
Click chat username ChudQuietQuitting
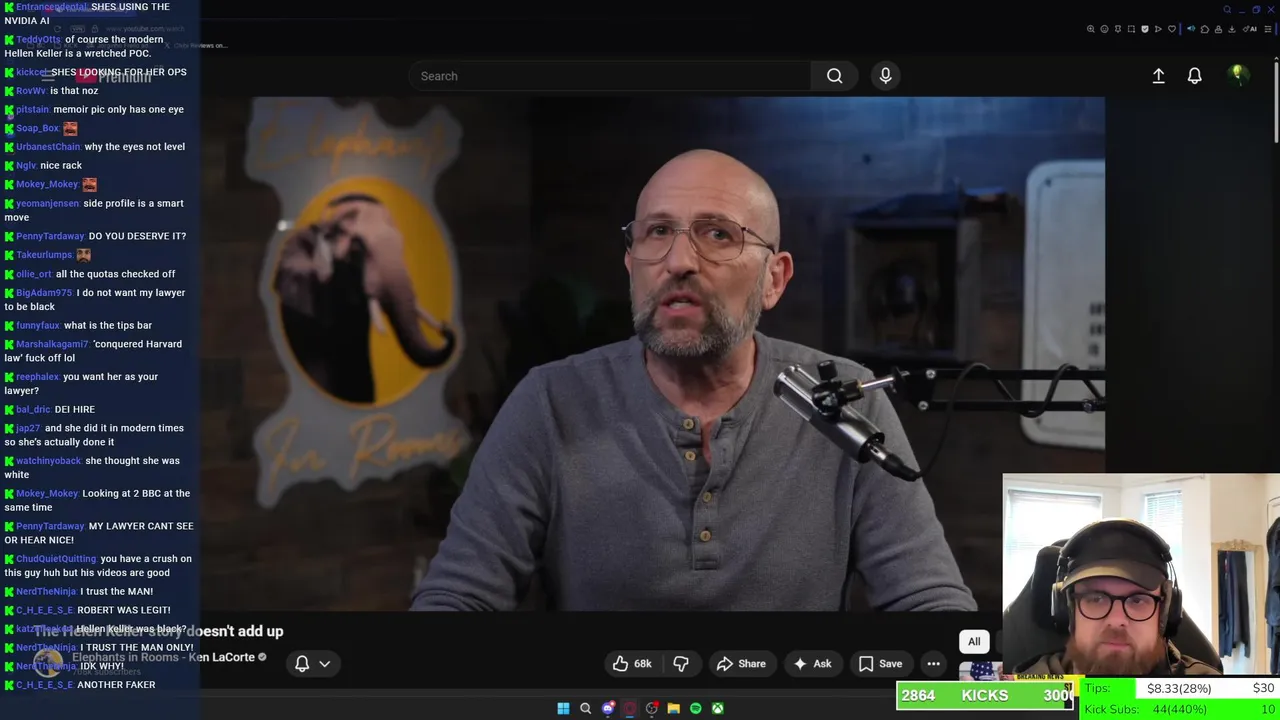[56, 559]
